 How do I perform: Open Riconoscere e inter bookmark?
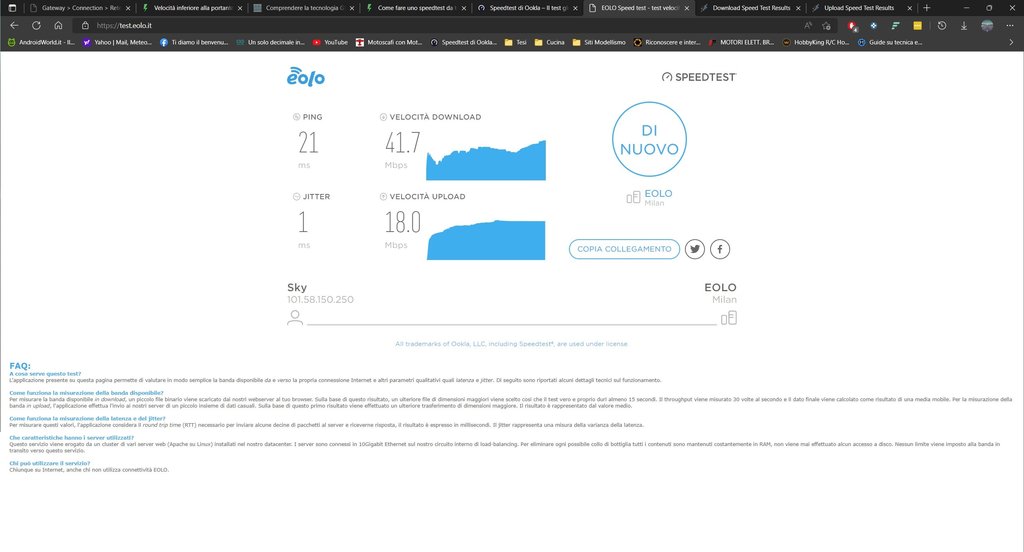click(667, 42)
